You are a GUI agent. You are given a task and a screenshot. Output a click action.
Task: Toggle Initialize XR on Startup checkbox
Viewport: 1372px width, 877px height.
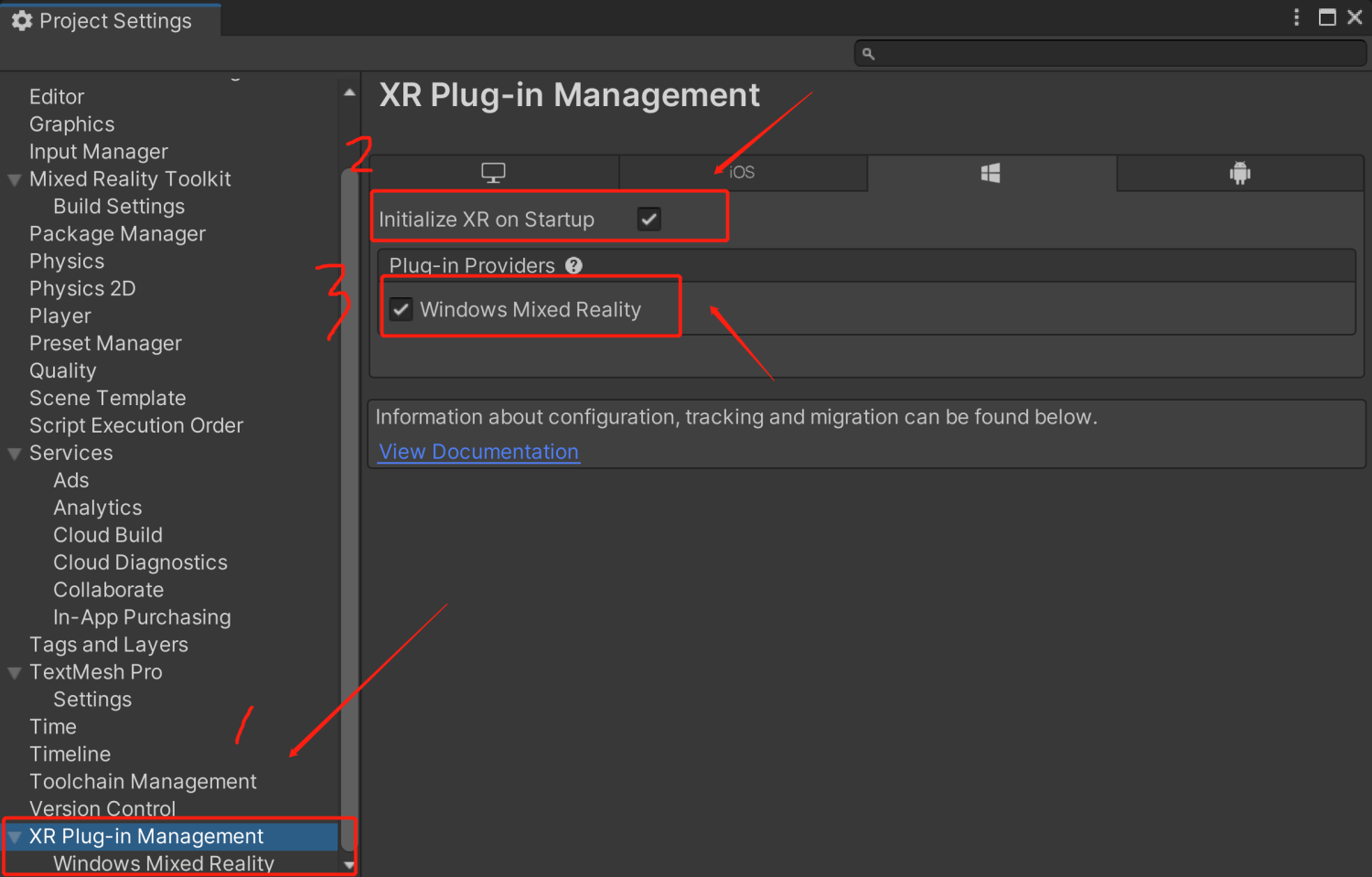click(x=649, y=219)
